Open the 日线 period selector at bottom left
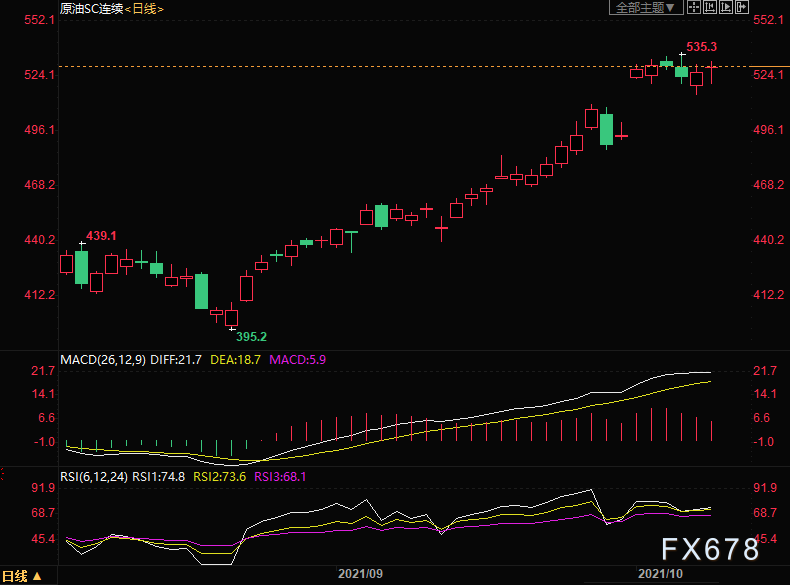The image size is (790, 585). coord(22,576)
